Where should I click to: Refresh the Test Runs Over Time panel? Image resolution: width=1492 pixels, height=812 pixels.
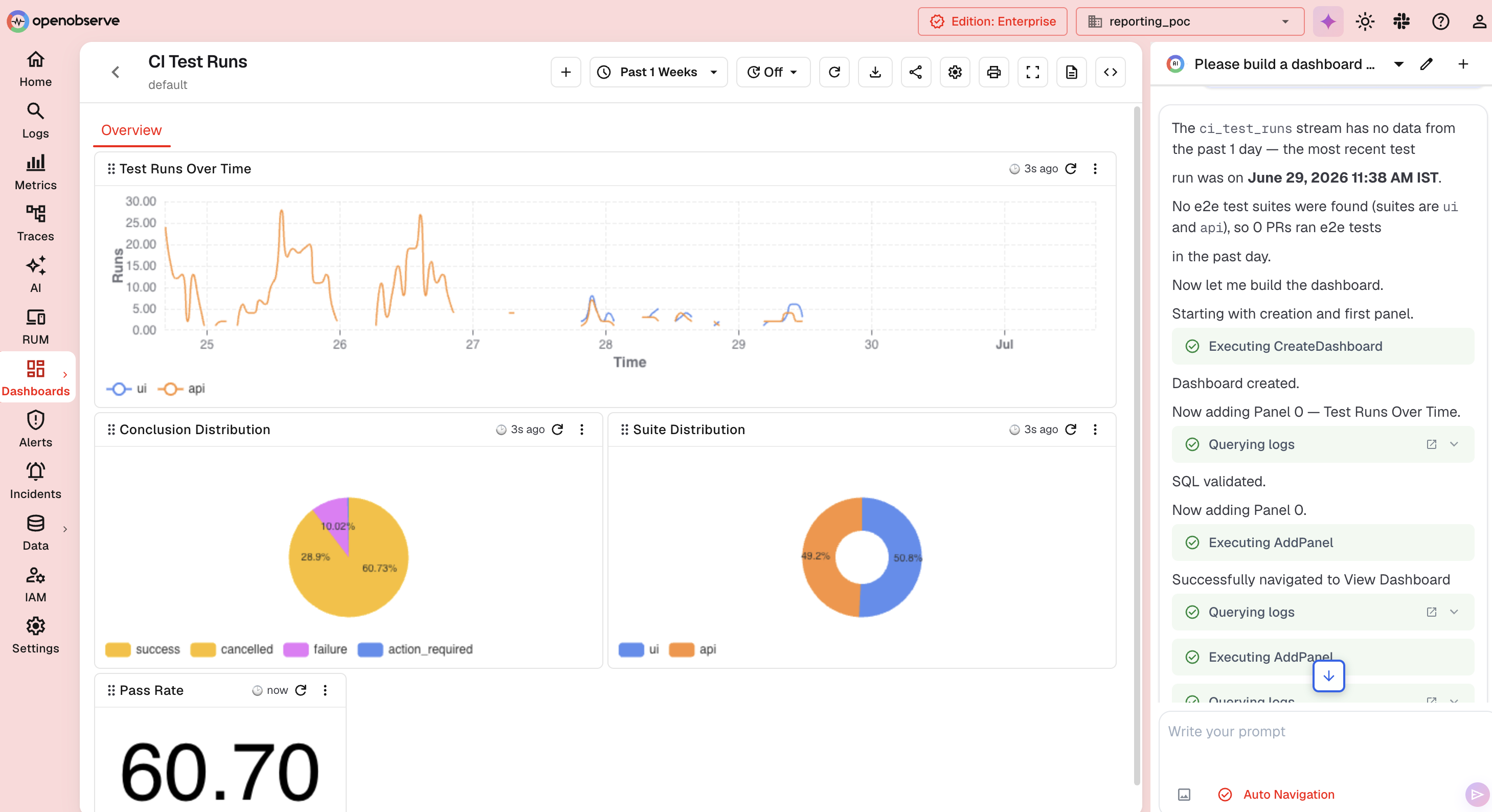pyautogui.click(x=1071, y=169)
